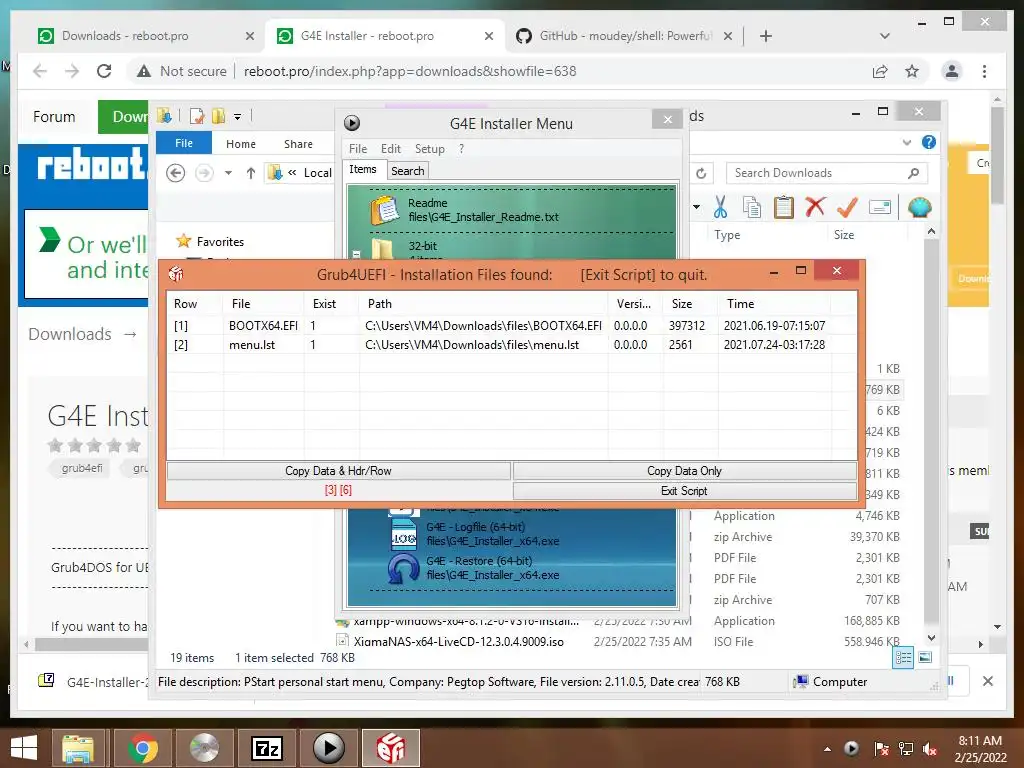Click the Search Downloads input field
This screenshot has width=1024, height=768.
pos(820,173)
